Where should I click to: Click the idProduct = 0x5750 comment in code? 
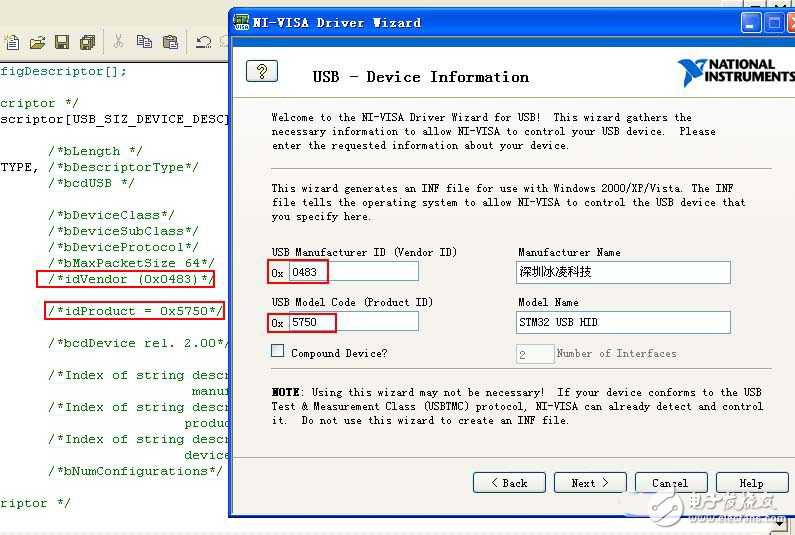click(135, 311)
